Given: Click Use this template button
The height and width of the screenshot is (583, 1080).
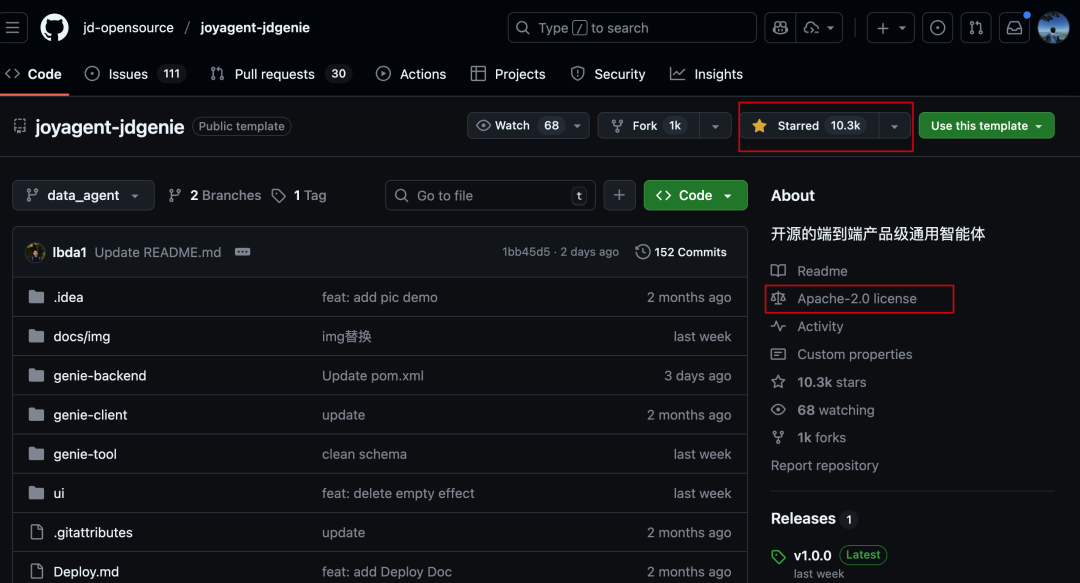Looking at the screenshot, I should coord(986,125).
